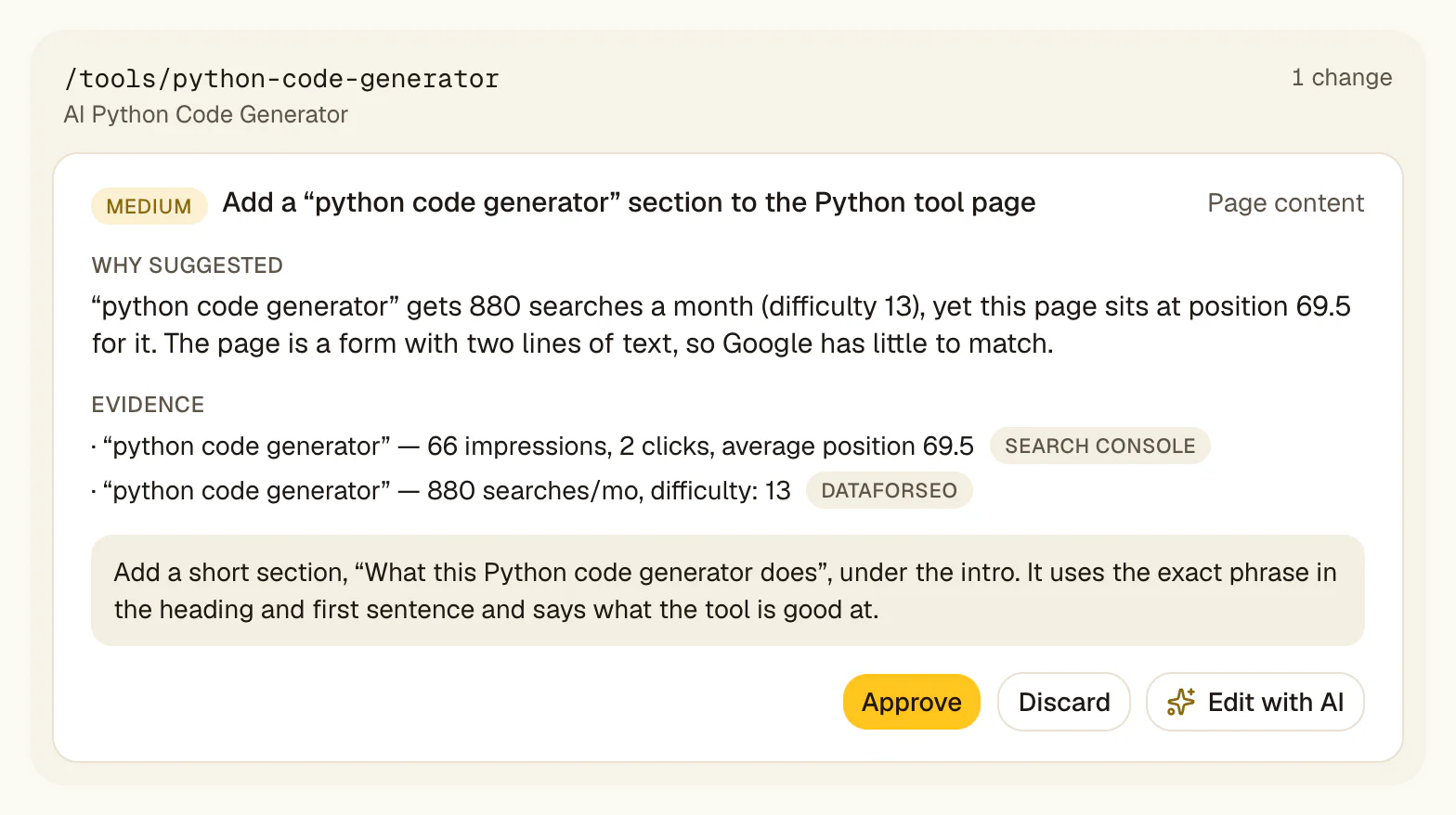Click the "EVIDENCE" heading
Image resolution: width=1456 pixels, height=815 pixels.
coord(148,405)
